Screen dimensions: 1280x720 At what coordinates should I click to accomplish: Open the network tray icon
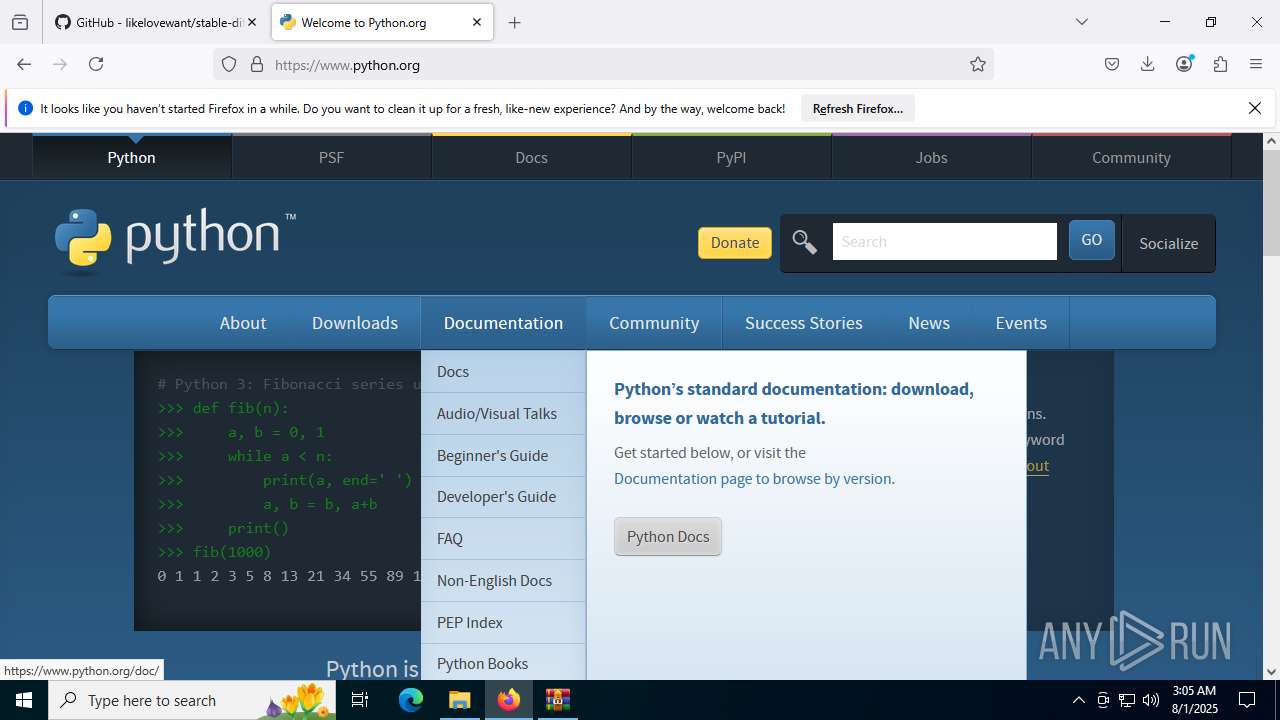1127,700
